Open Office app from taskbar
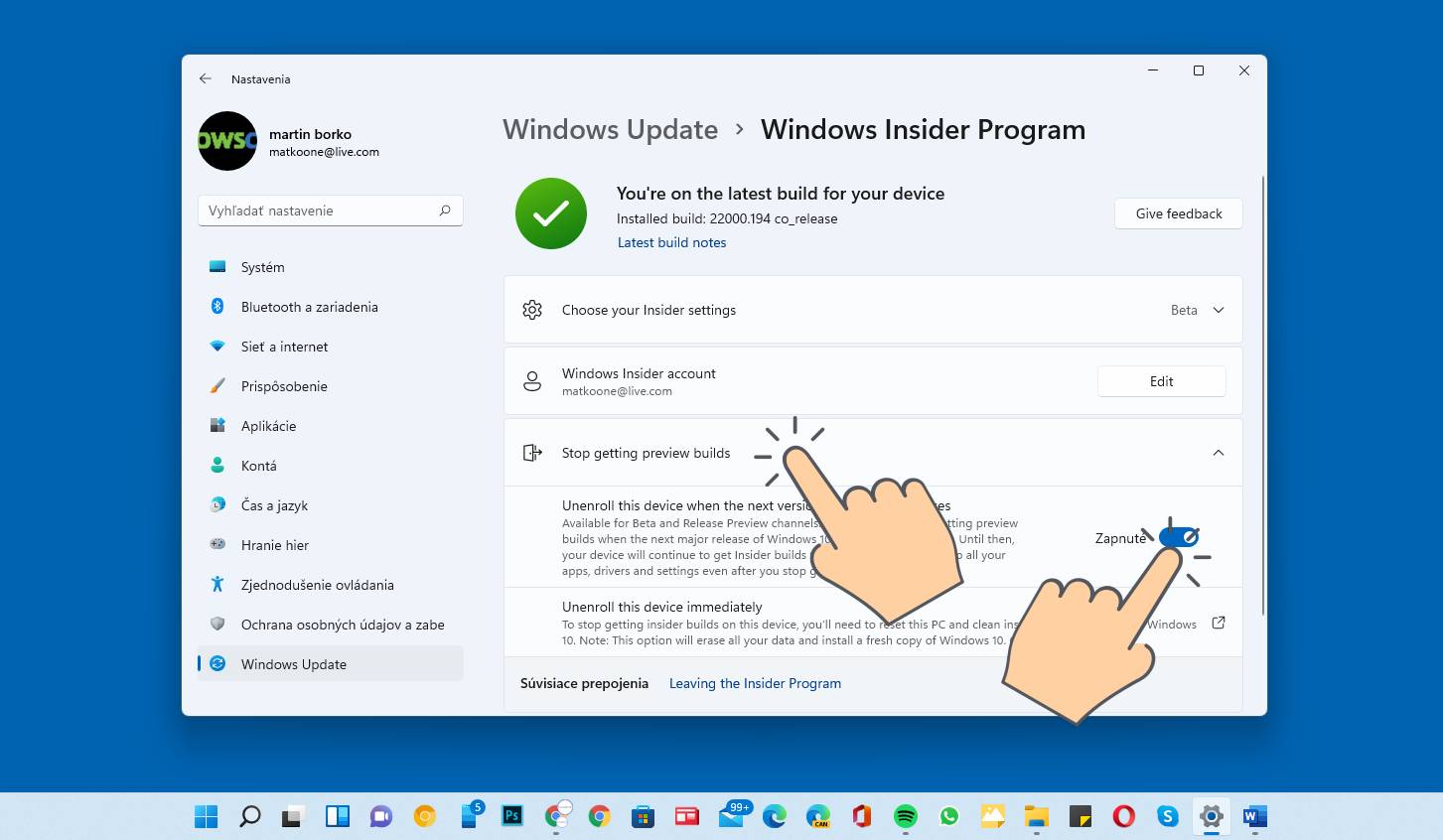The width and height of the screenshot is (1443, 840). (x=861, y=816)
